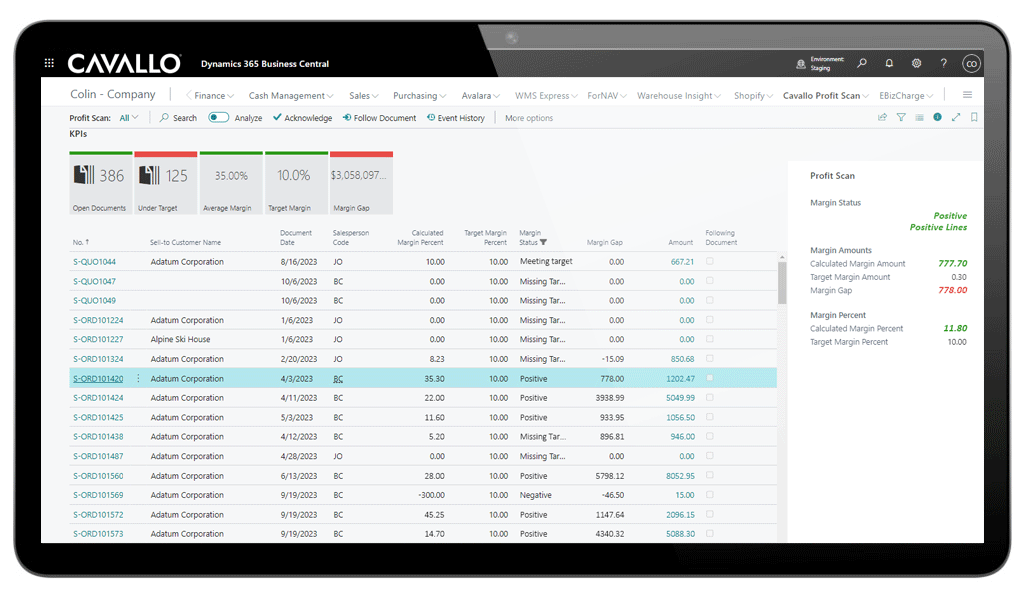This screenshot has width=1024, height=596.
Task: Click the bookmark icon in the action bar
Action: click(x=974, y=118)
